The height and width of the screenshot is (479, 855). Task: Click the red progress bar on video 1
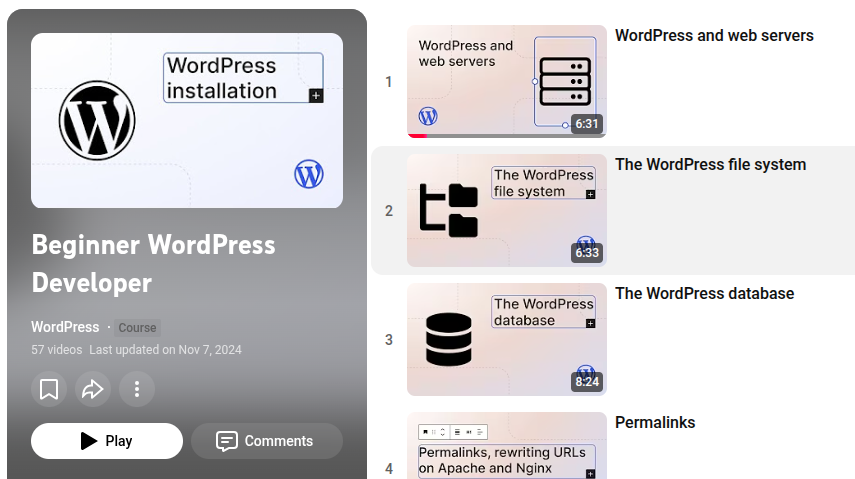(x=417, y=135)
